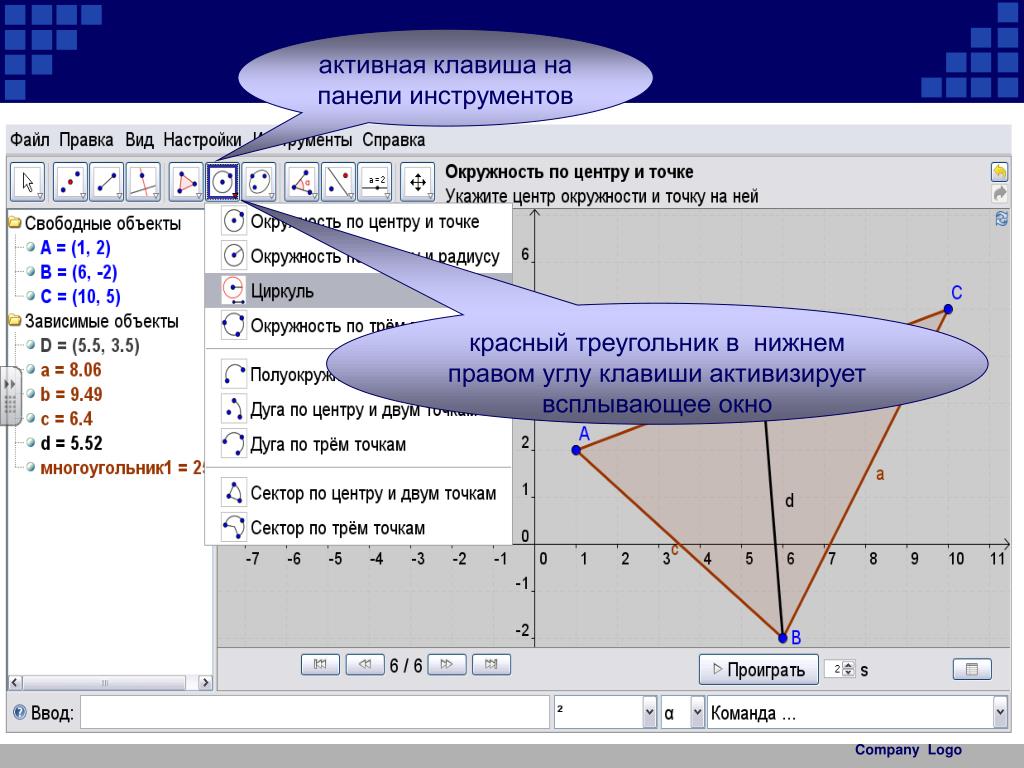The height and width of the screenshot is (768, 1024).
Task: Toggle visibility of многоугольник1
Action: click(30, 467)
